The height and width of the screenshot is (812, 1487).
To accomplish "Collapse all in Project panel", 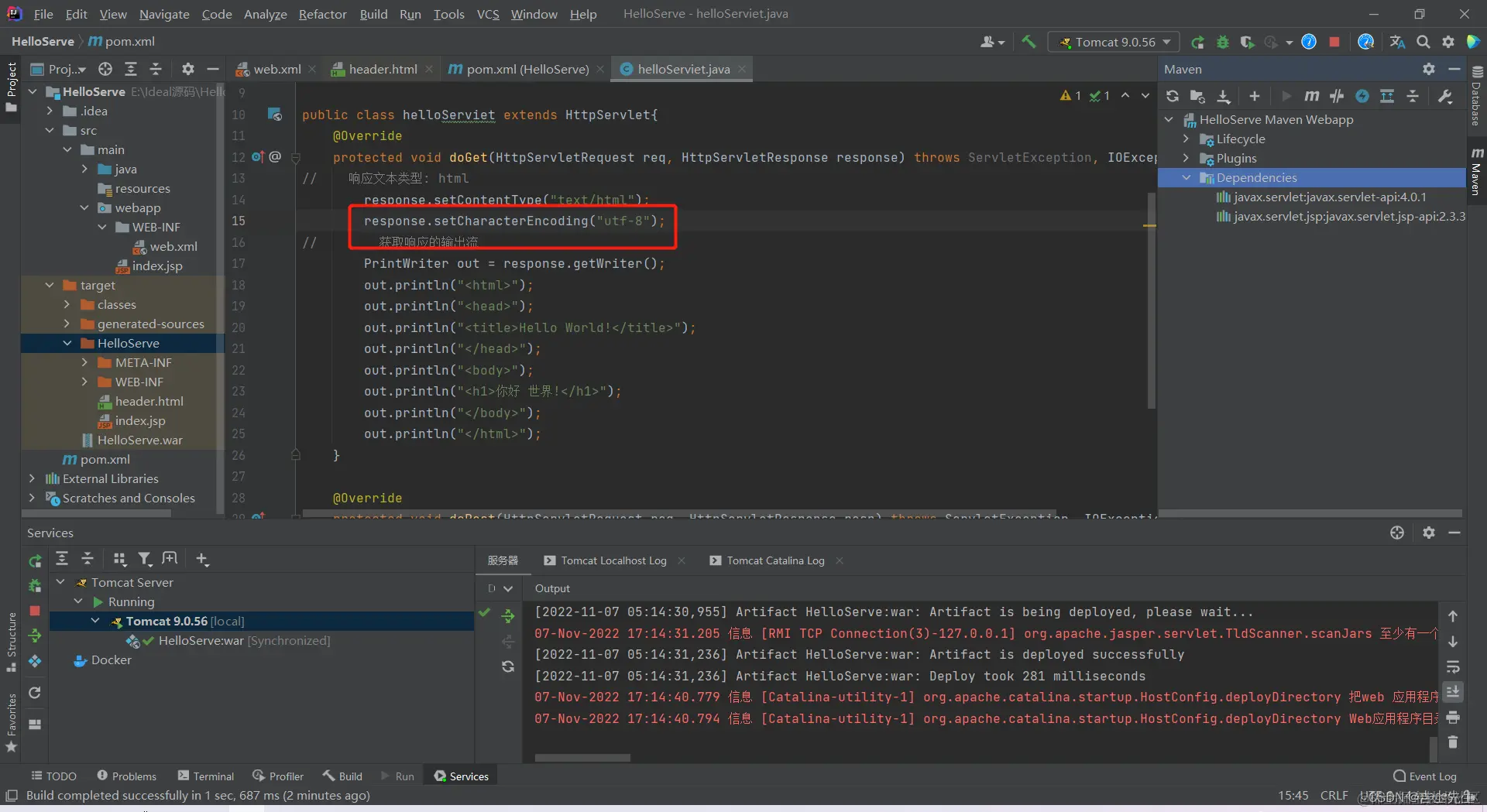I will click(156, 69).
